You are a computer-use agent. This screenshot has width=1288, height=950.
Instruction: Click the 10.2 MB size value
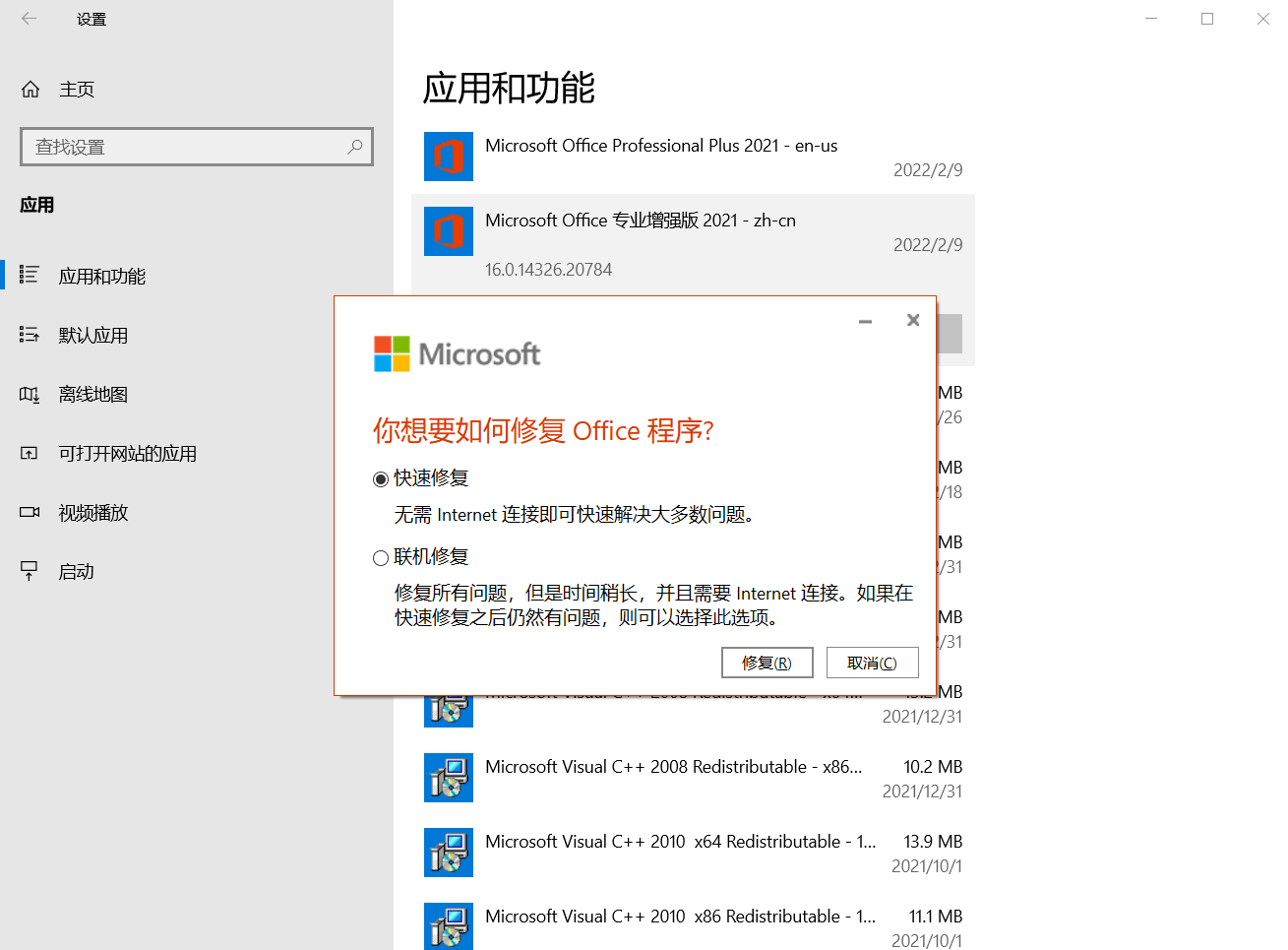933,767
